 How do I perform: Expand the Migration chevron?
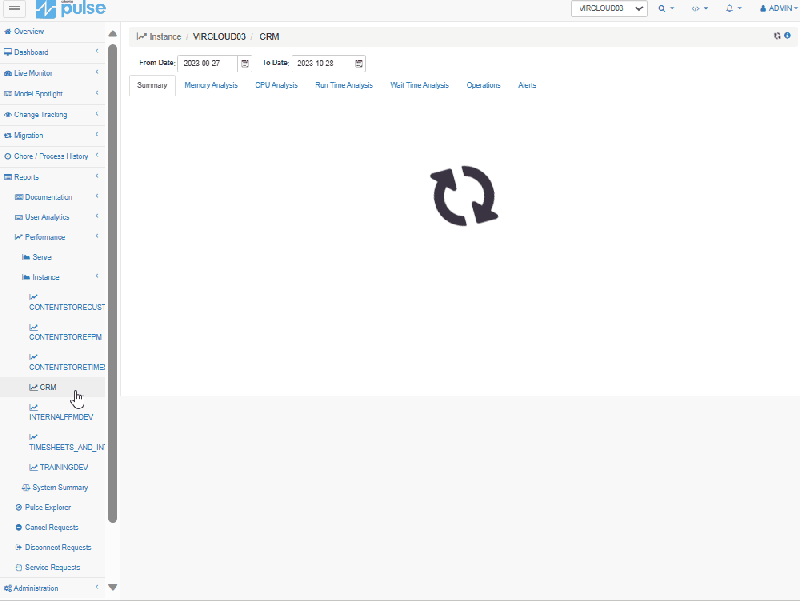(x=97, y=134)
